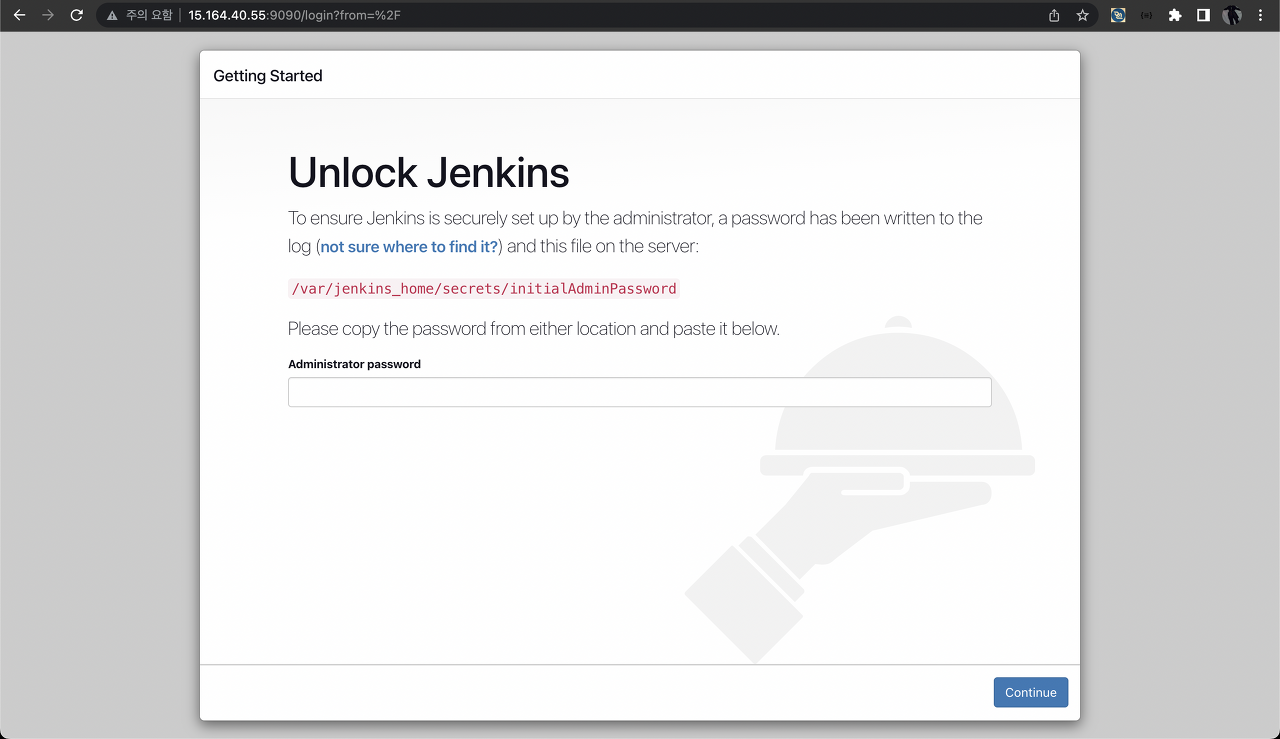Click the 'Please copy the password' instruction text
The image size is (1280, 739).
[534, 329]
